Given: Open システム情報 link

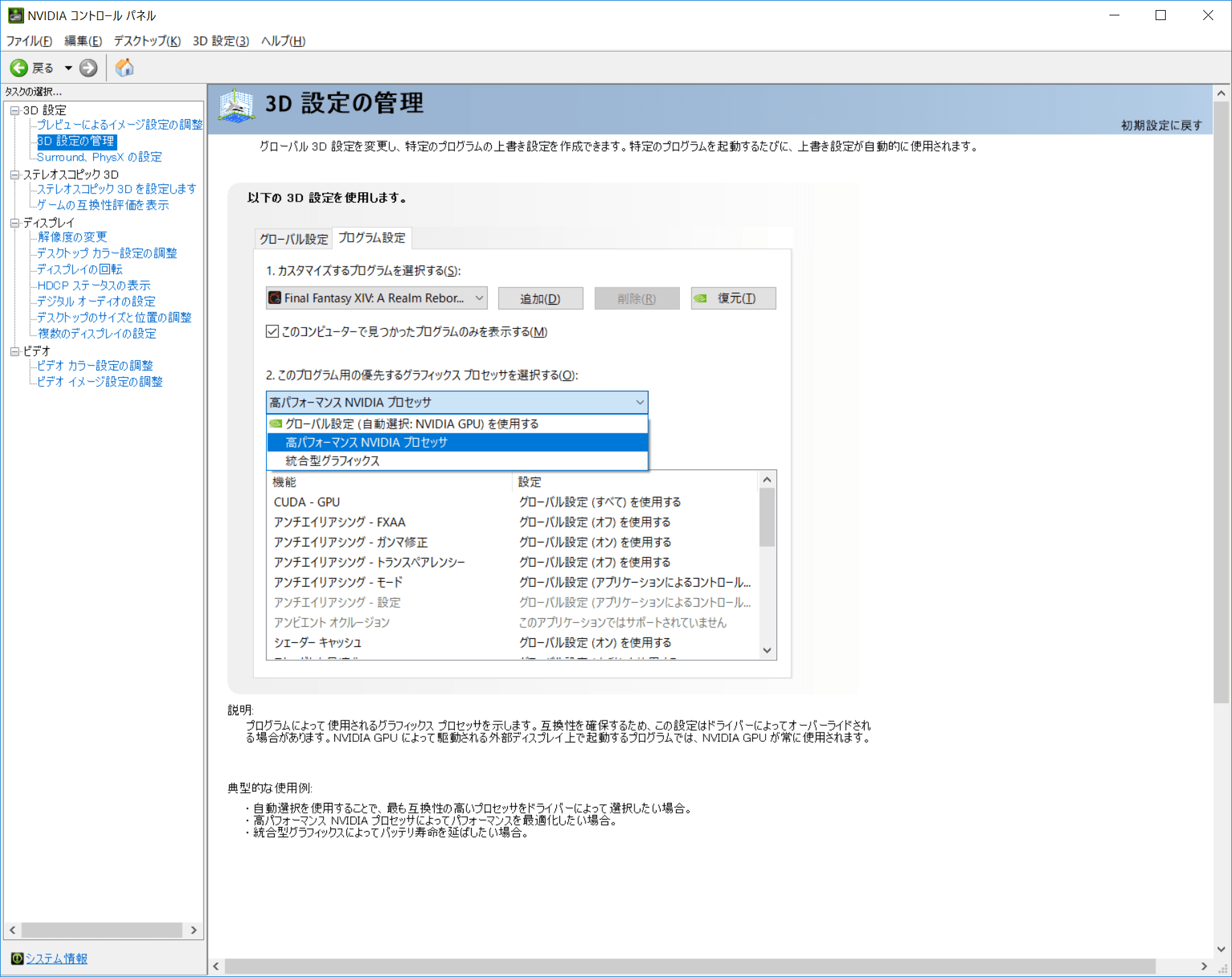Looking at the screenshot, I should tap(56, 958).
